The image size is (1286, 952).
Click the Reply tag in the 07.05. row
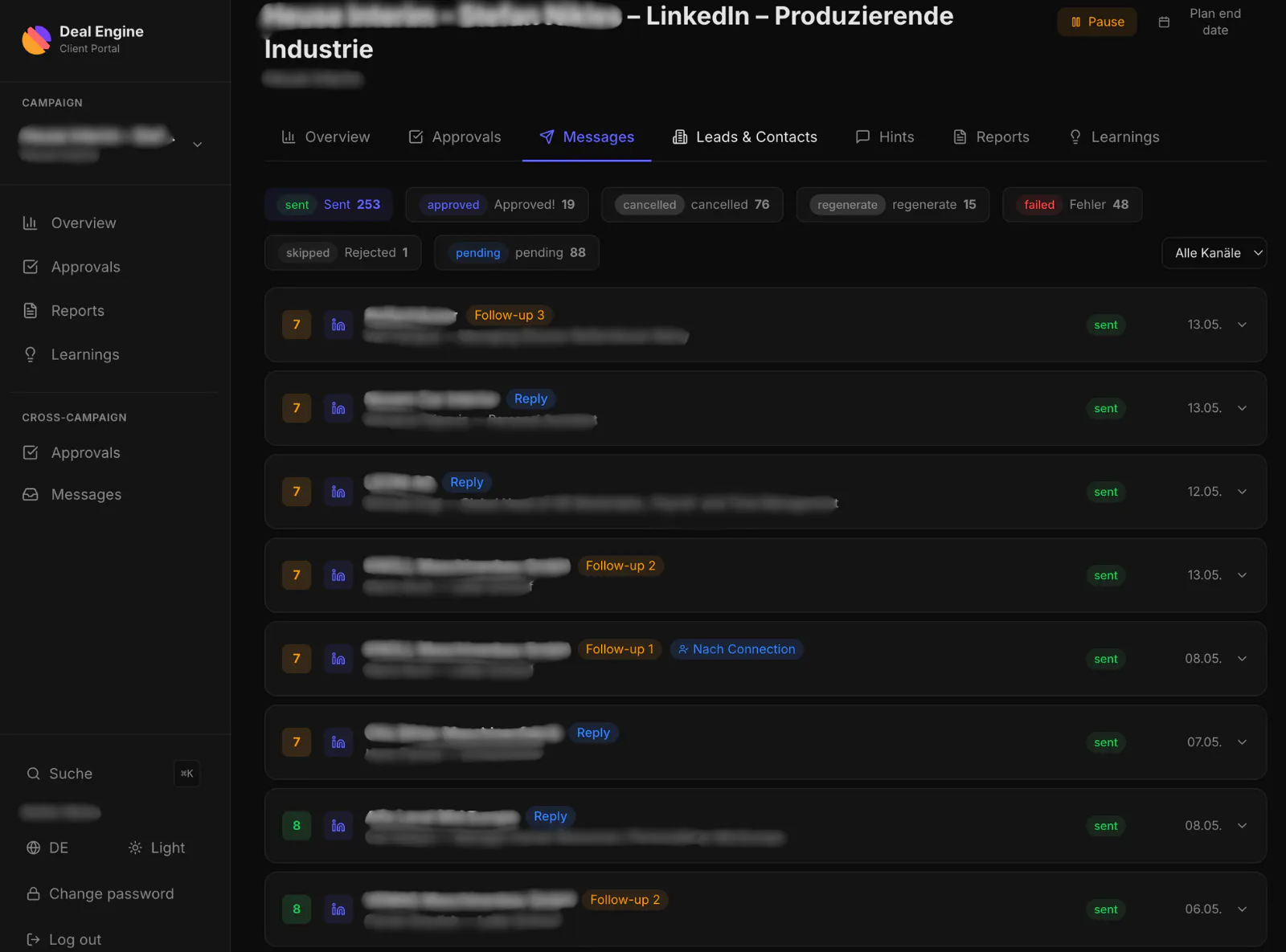click(593, 733)
